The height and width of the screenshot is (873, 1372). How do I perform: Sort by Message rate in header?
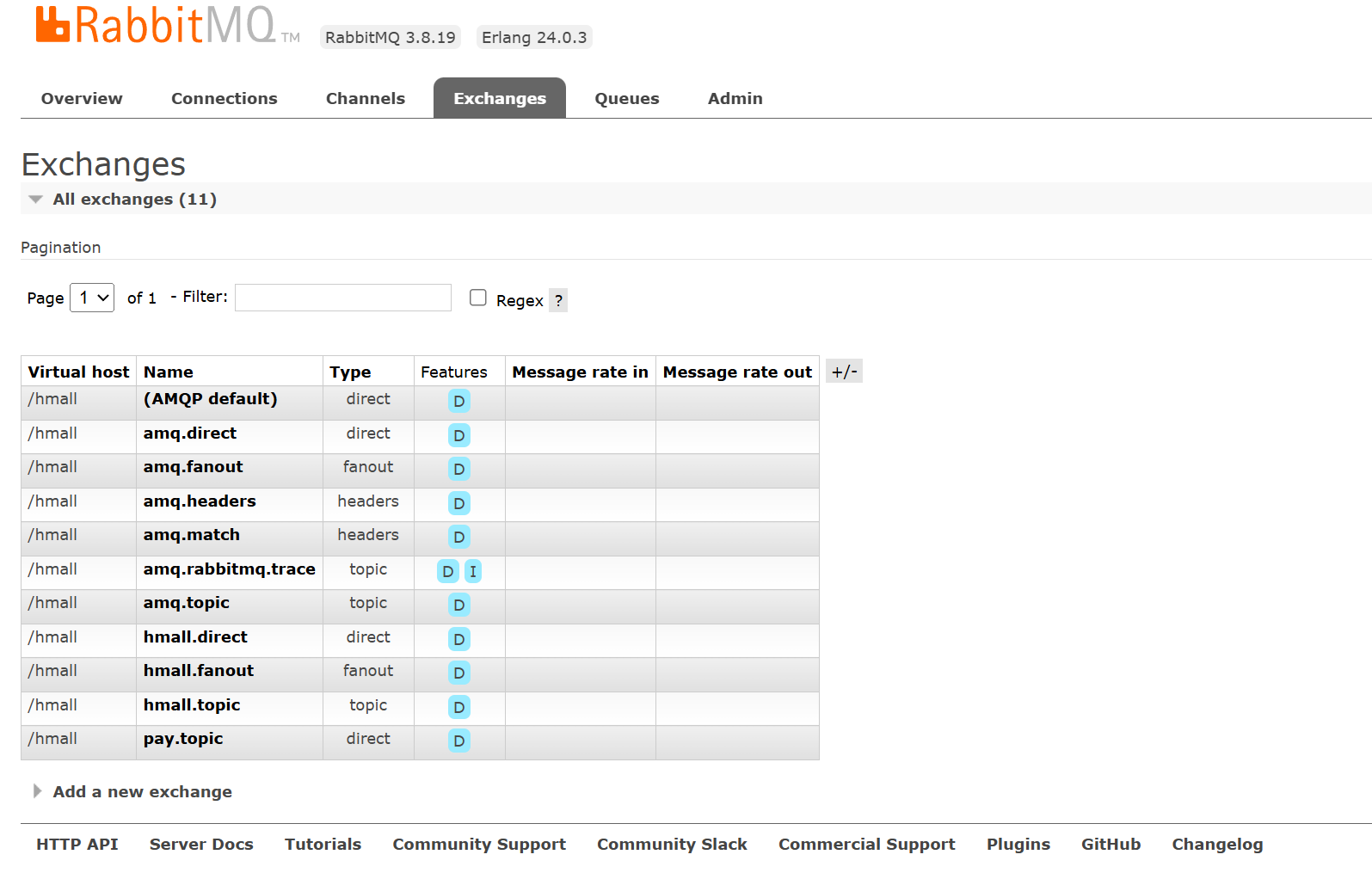pyautogui.click(x=581, y=372)
